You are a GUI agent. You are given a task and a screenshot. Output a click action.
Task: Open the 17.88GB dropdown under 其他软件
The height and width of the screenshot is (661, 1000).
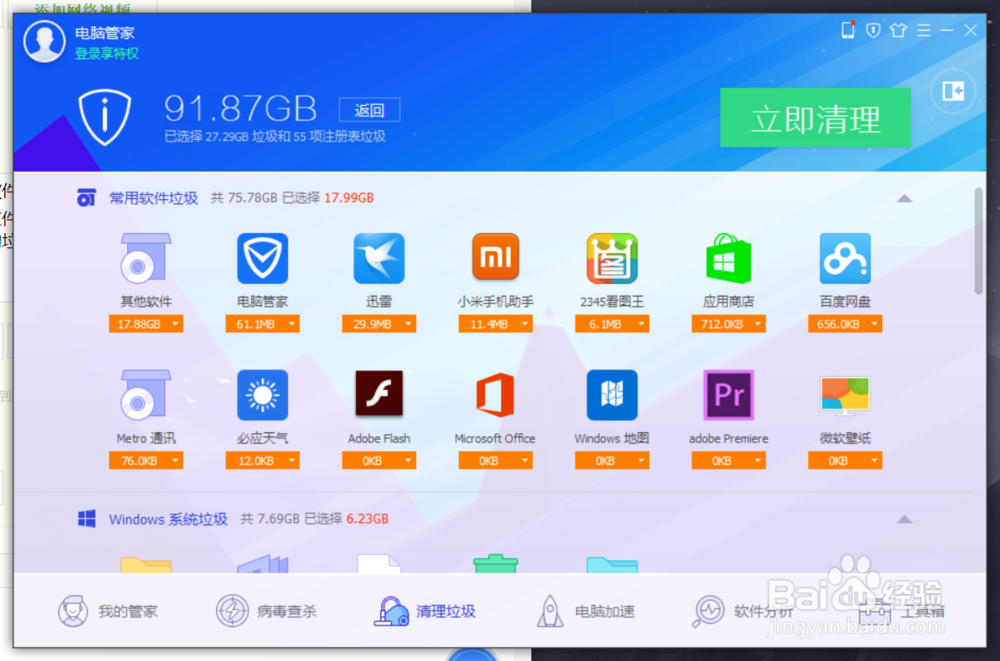pos(146,324)
